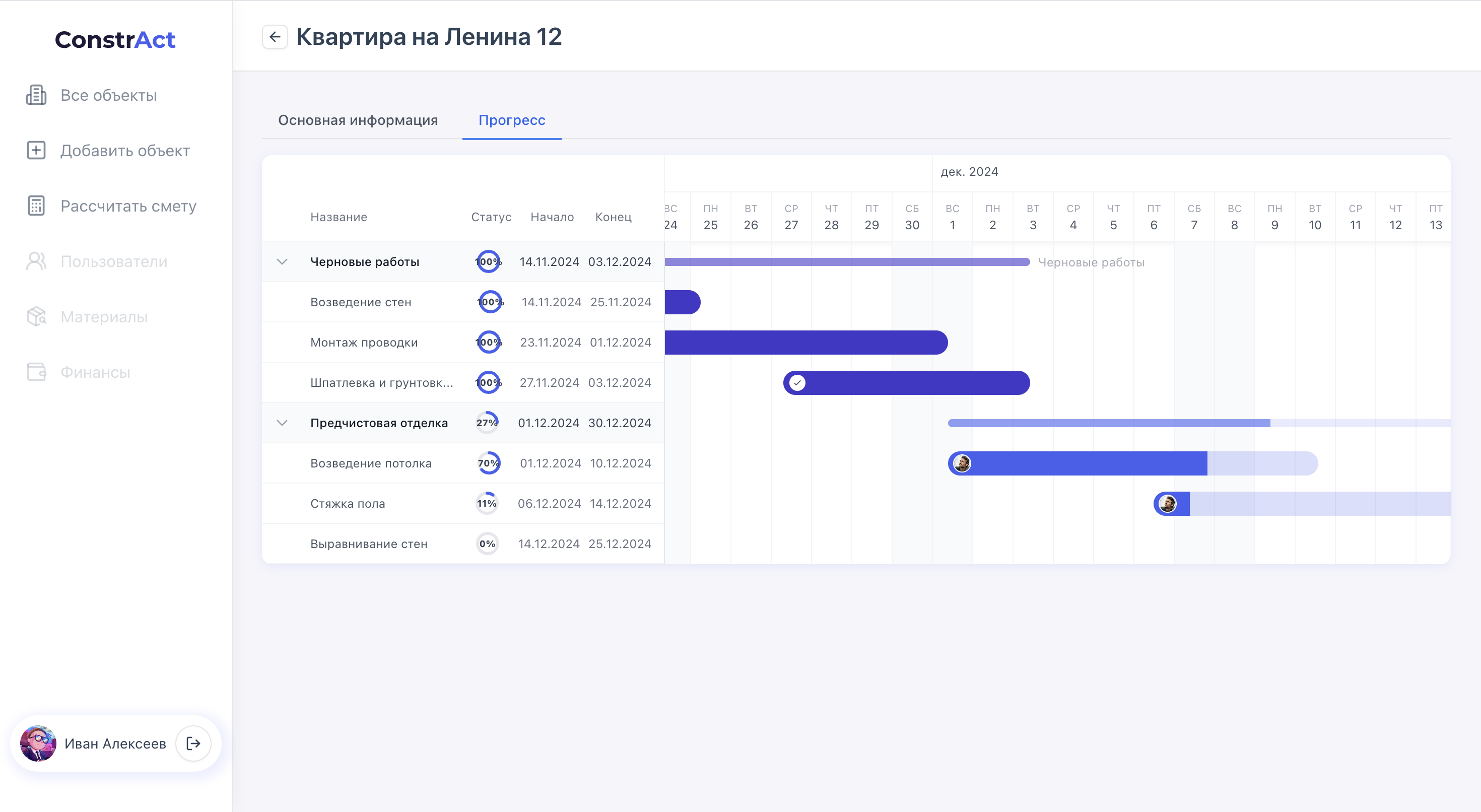The width and height of the screenshot is (1481, 812).
Task: Click the Черновые работы Gantt bar label
Action: pyautogui.click(x=1091, y=262)
